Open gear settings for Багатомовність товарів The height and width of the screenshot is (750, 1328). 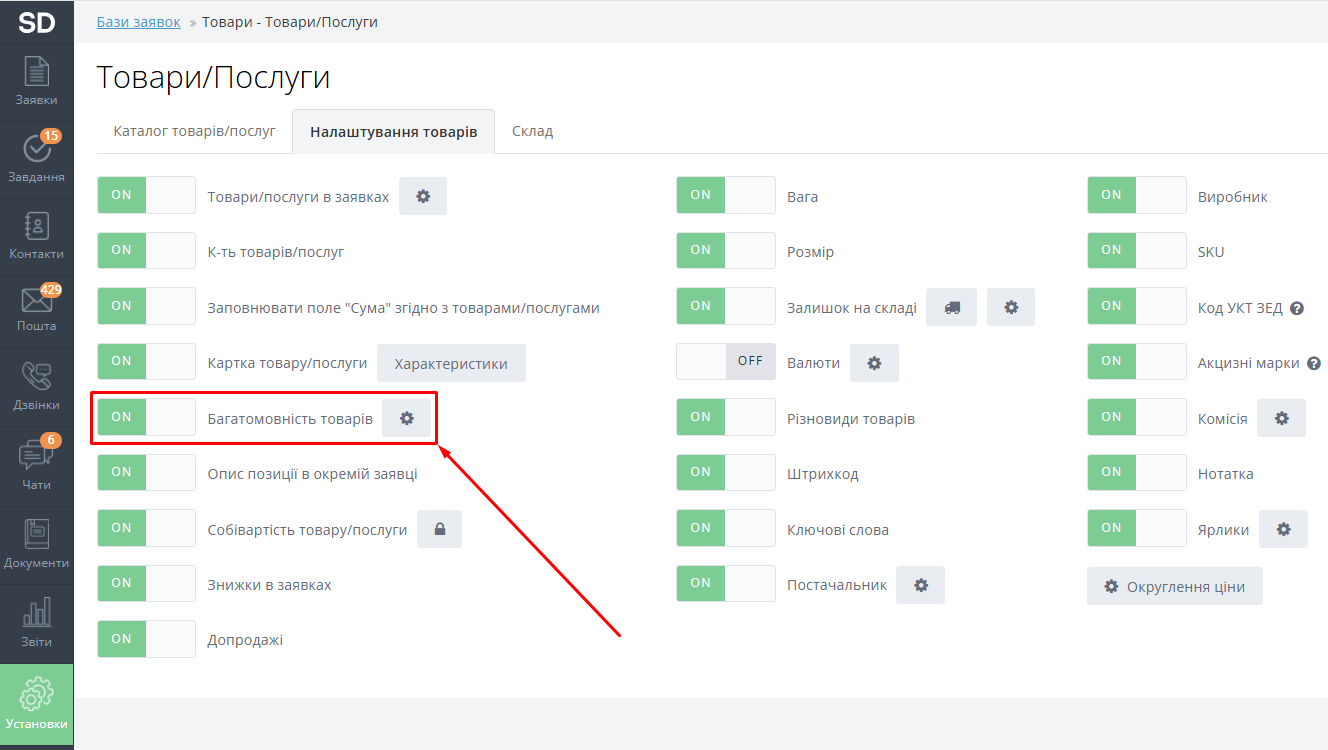point(406,419)
